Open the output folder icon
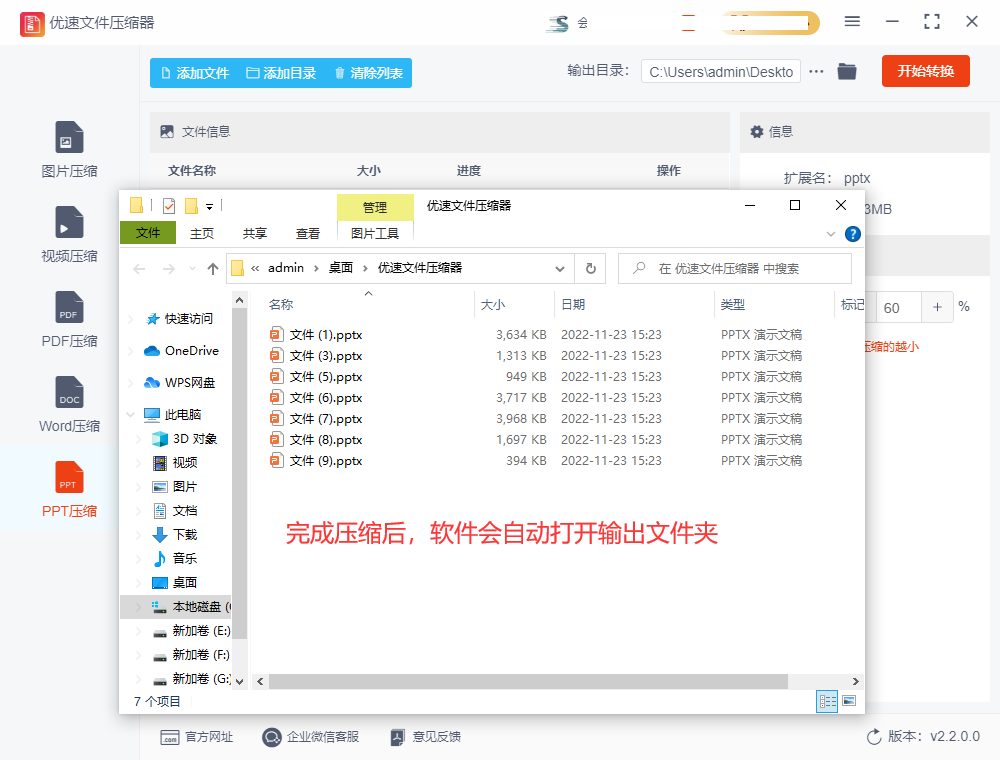 pos(846,71)
